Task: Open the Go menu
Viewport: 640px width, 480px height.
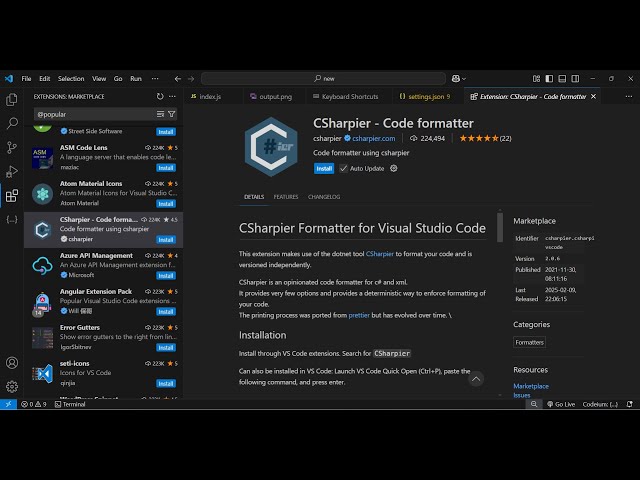Action: point(118,78)
